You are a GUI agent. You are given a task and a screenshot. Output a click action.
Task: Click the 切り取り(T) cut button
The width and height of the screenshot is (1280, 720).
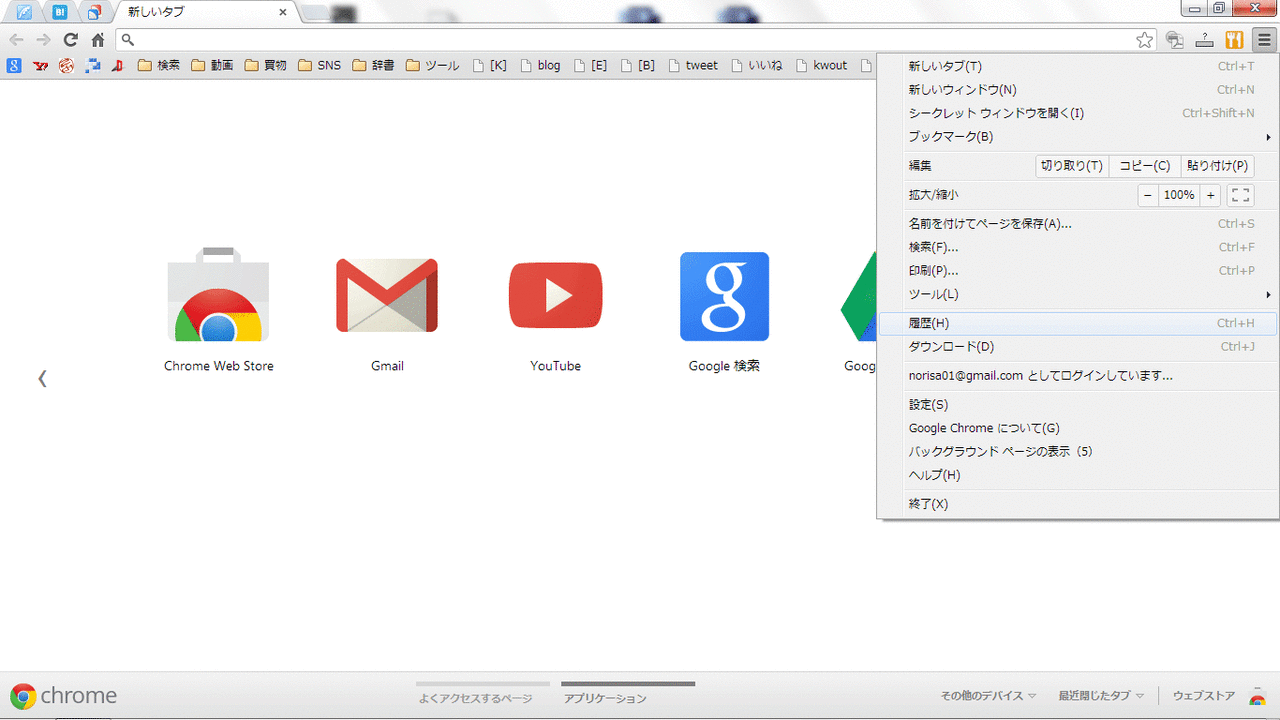pos(1072,166)
